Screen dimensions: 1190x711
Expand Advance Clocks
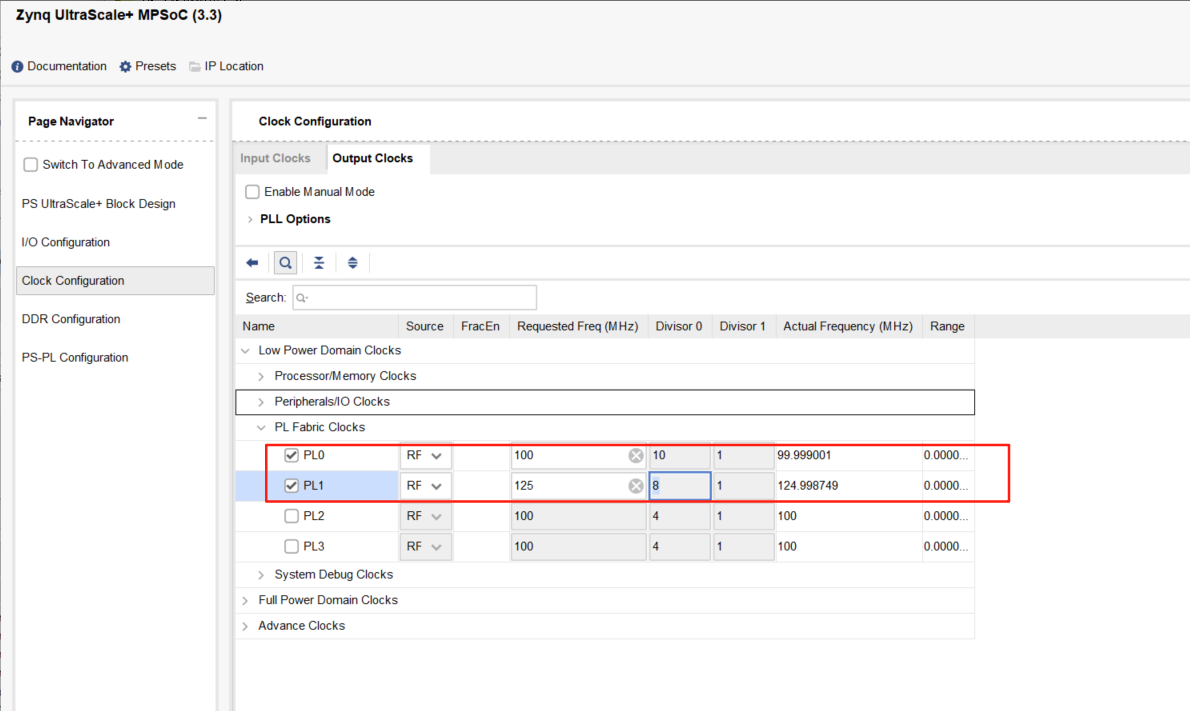point(245,627)
